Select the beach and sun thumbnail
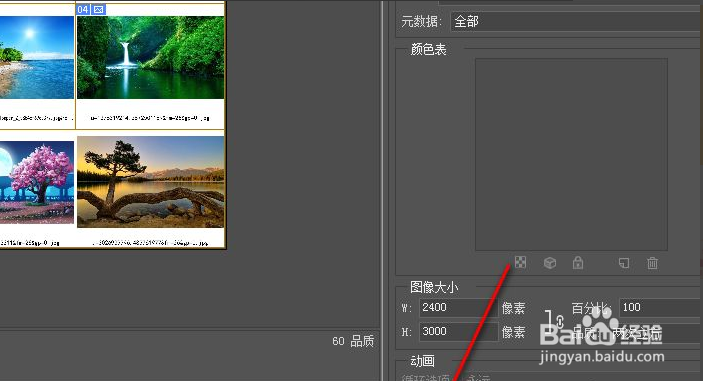Screen dimensions: 703x381 37,57
